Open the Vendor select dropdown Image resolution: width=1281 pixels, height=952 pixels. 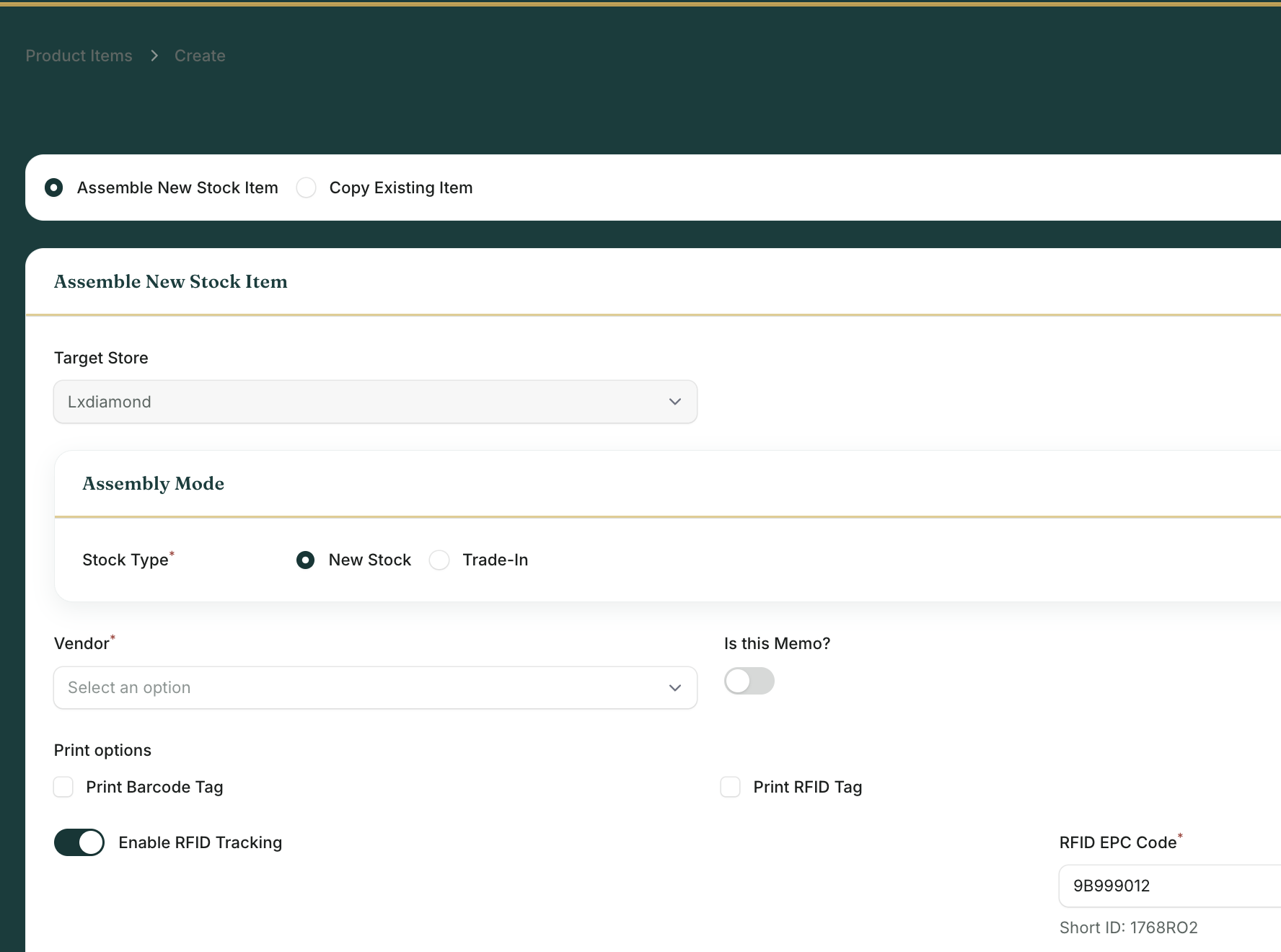pos(375,687)
